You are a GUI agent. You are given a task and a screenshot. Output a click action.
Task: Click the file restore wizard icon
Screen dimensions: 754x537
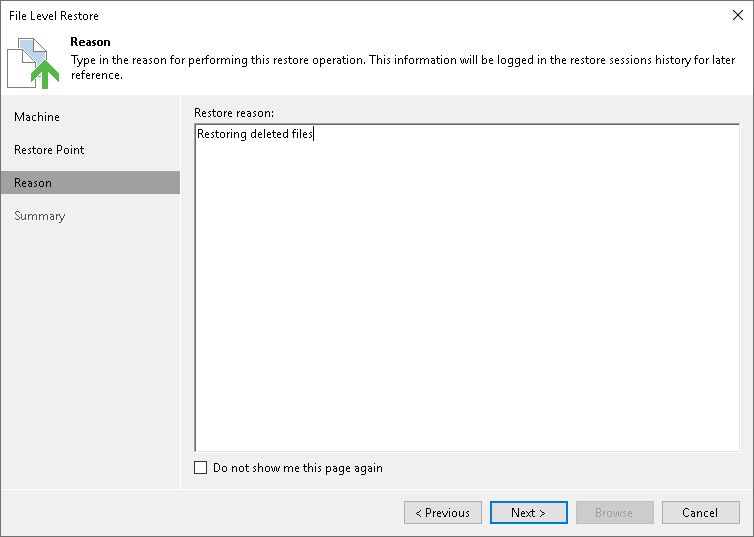coord(33,63)
